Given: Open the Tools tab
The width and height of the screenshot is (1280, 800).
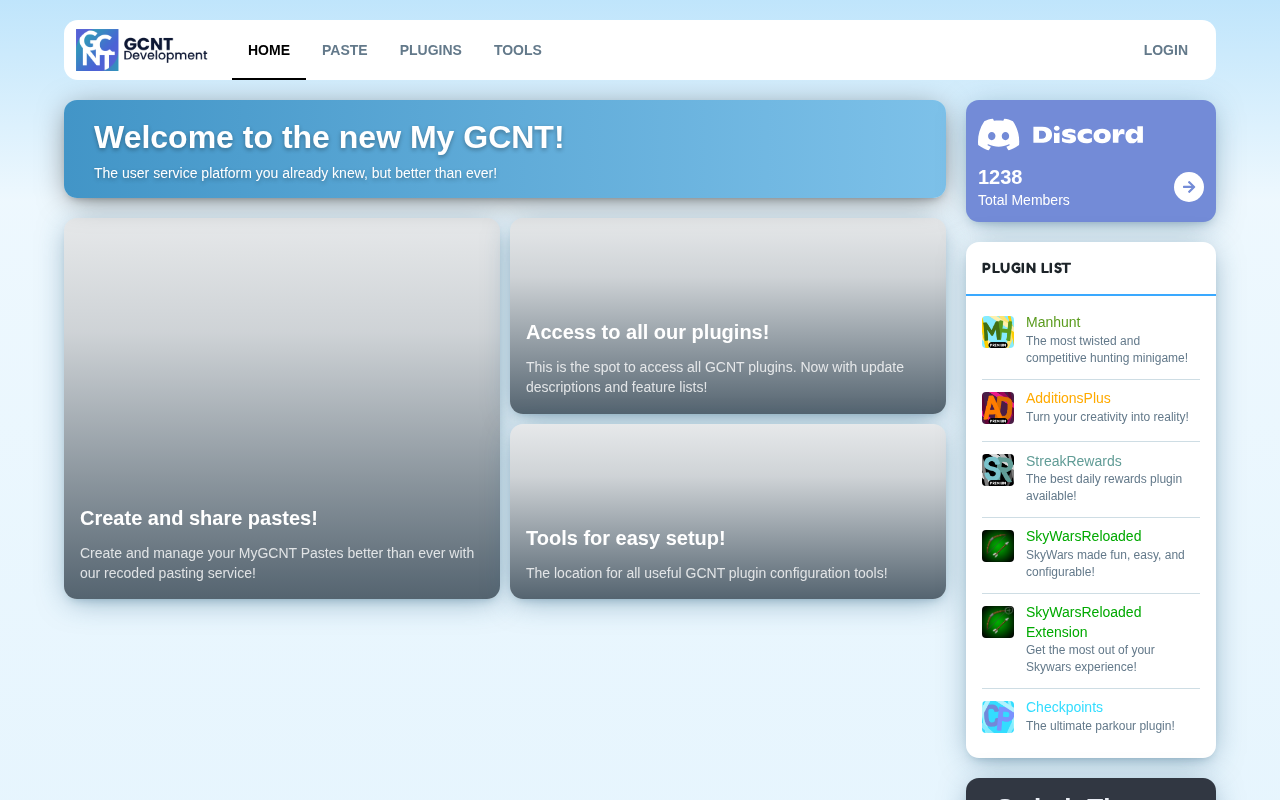Looking at the screenshot, I should click(x=518, y=50).
